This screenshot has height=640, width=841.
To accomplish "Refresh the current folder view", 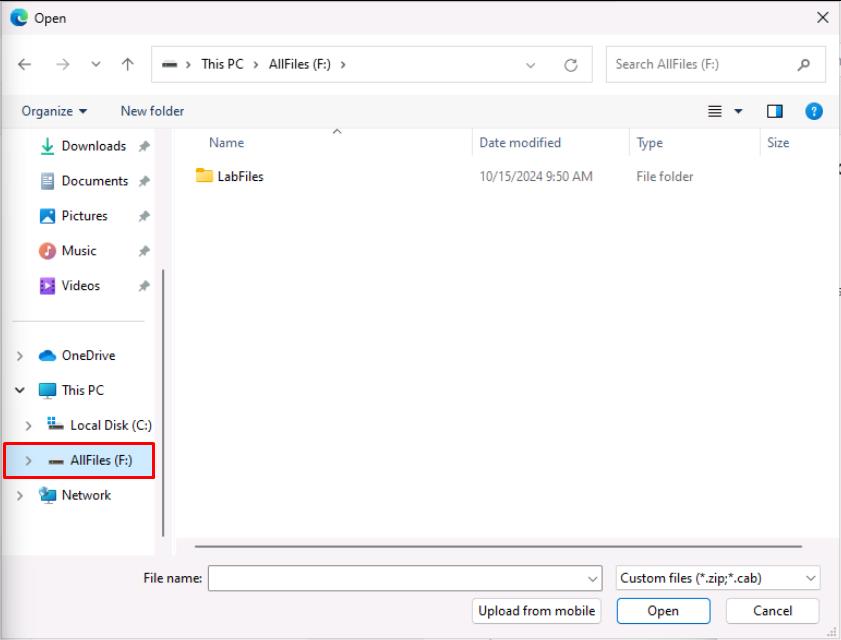I will [x=569, y=64].
